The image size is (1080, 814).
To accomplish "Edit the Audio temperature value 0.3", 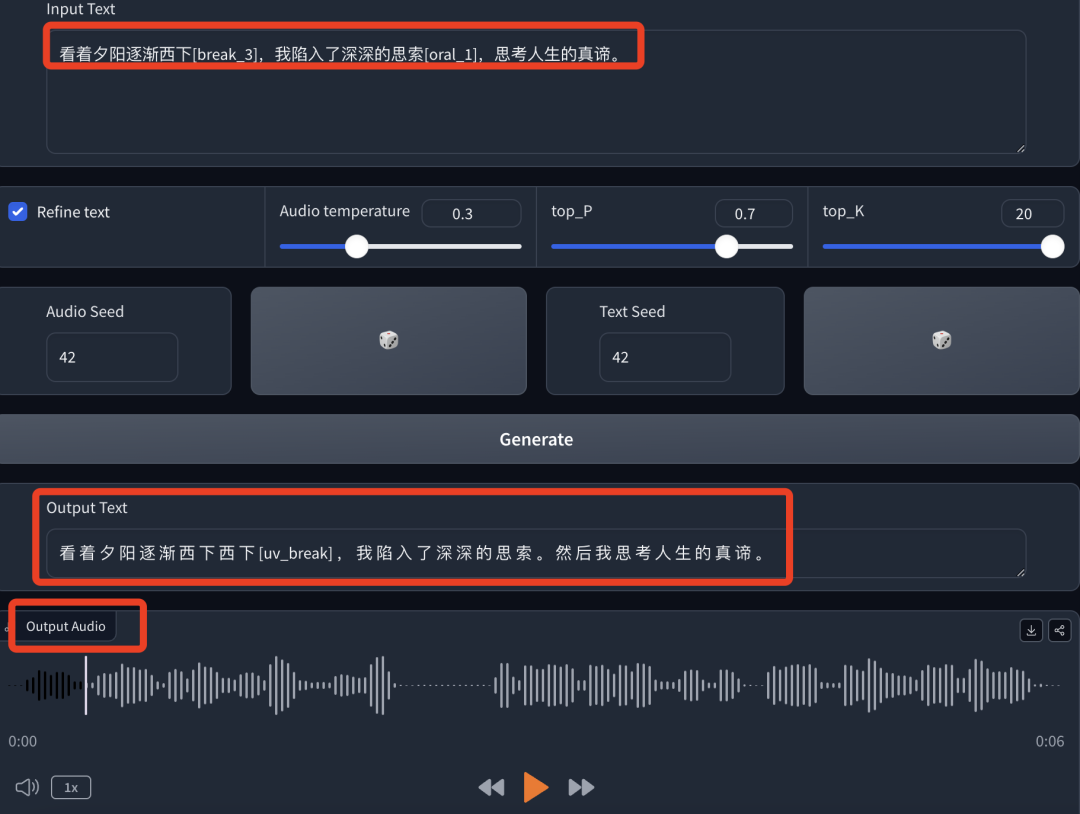I will [471, 213].
